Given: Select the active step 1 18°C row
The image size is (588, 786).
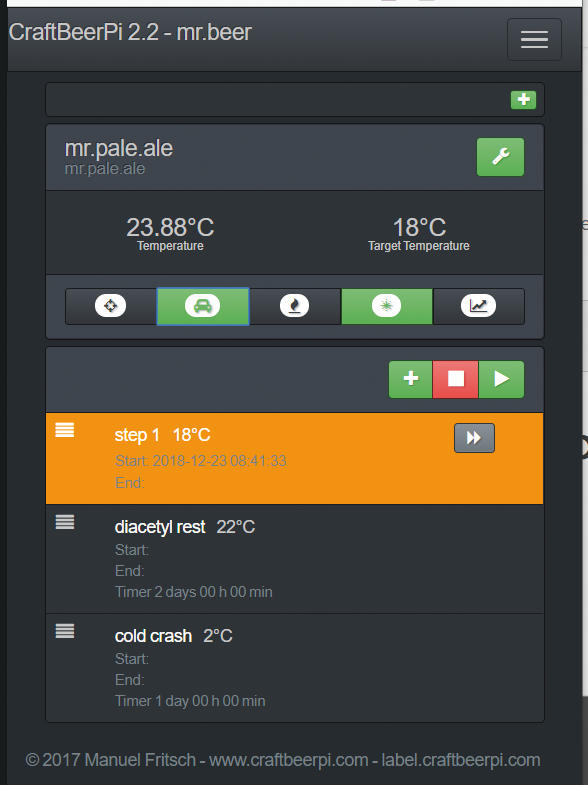Looking at the screenshot, I should point(295,458).
